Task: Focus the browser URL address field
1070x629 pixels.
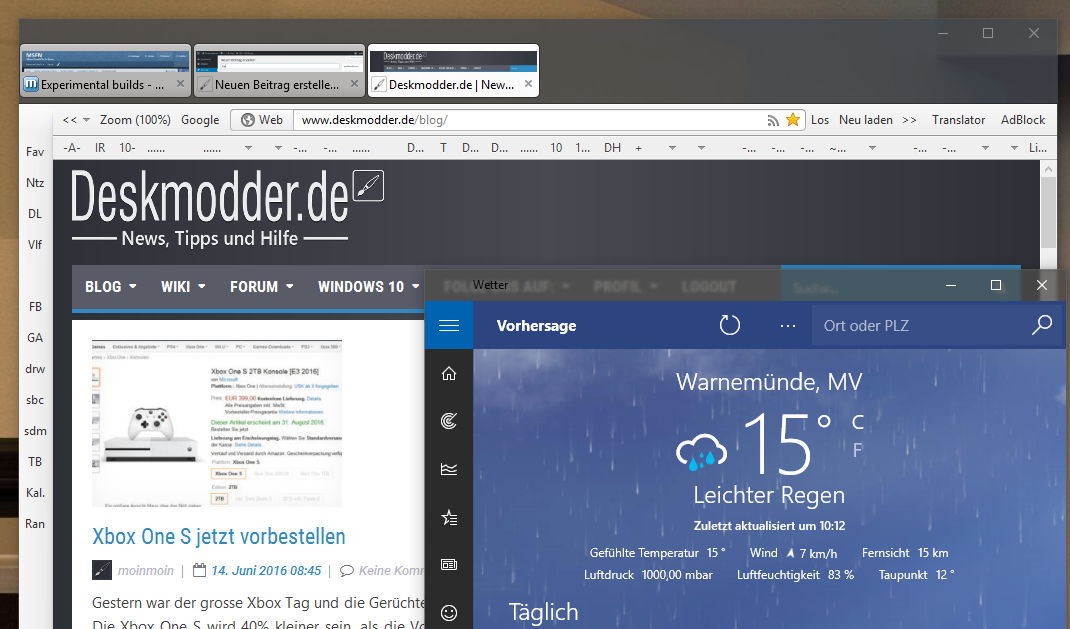Action: coord(529,120)
